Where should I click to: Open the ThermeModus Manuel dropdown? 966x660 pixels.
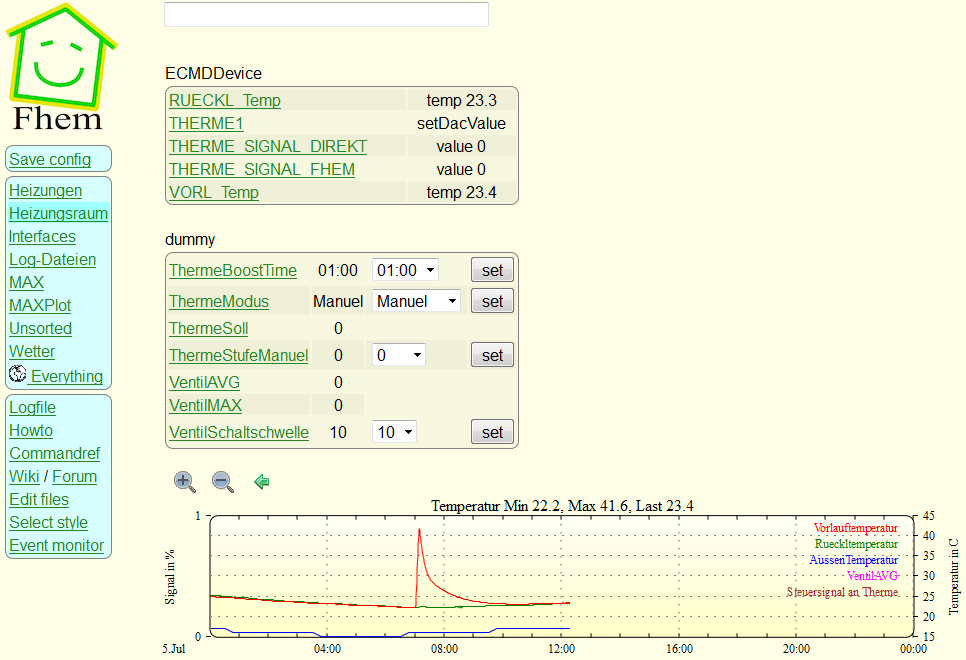(416, 301)
